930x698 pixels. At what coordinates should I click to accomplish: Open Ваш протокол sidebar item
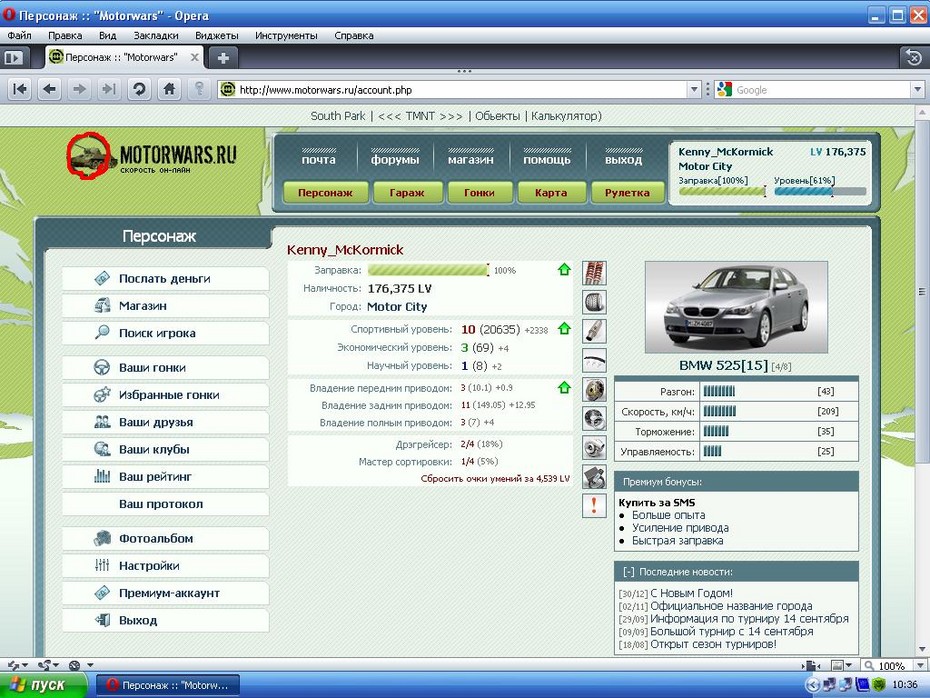[165, 504]
